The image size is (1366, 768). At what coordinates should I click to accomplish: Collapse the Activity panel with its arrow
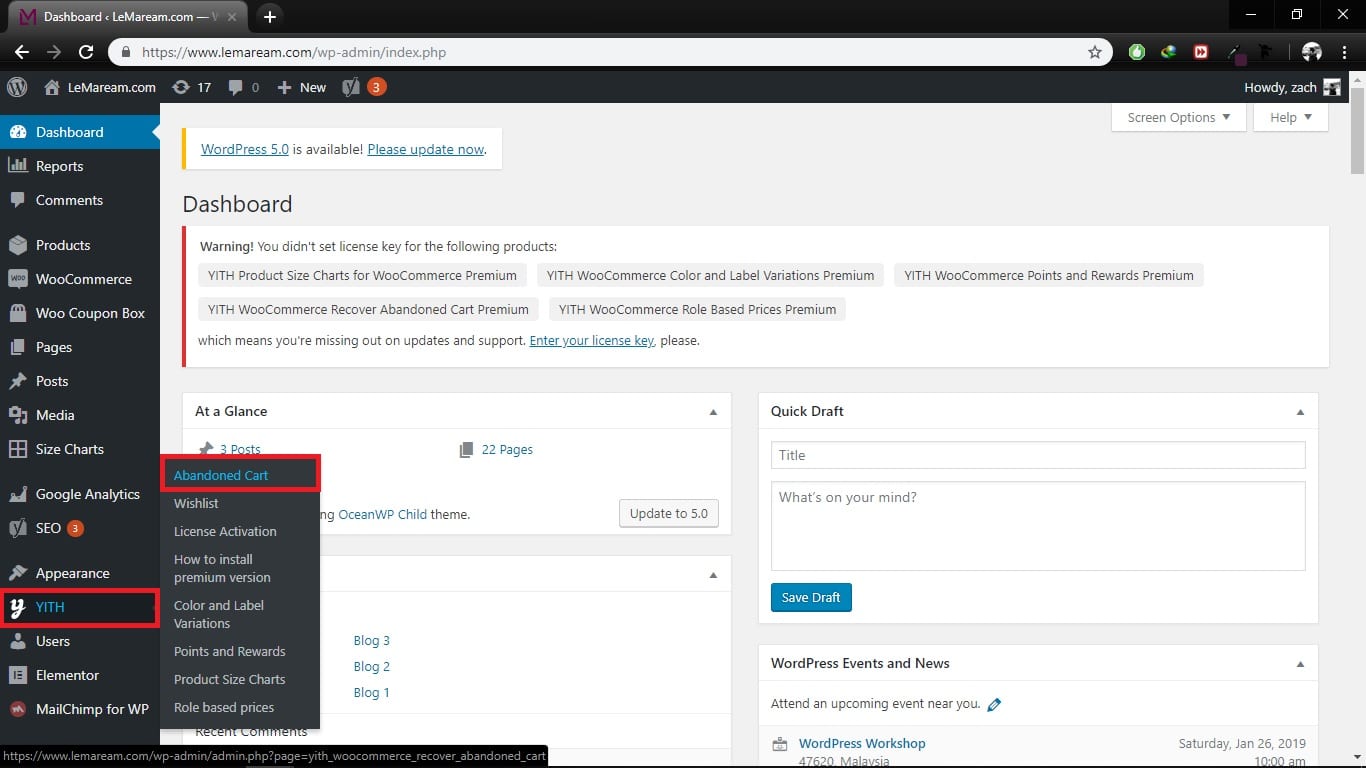point(713,575)
